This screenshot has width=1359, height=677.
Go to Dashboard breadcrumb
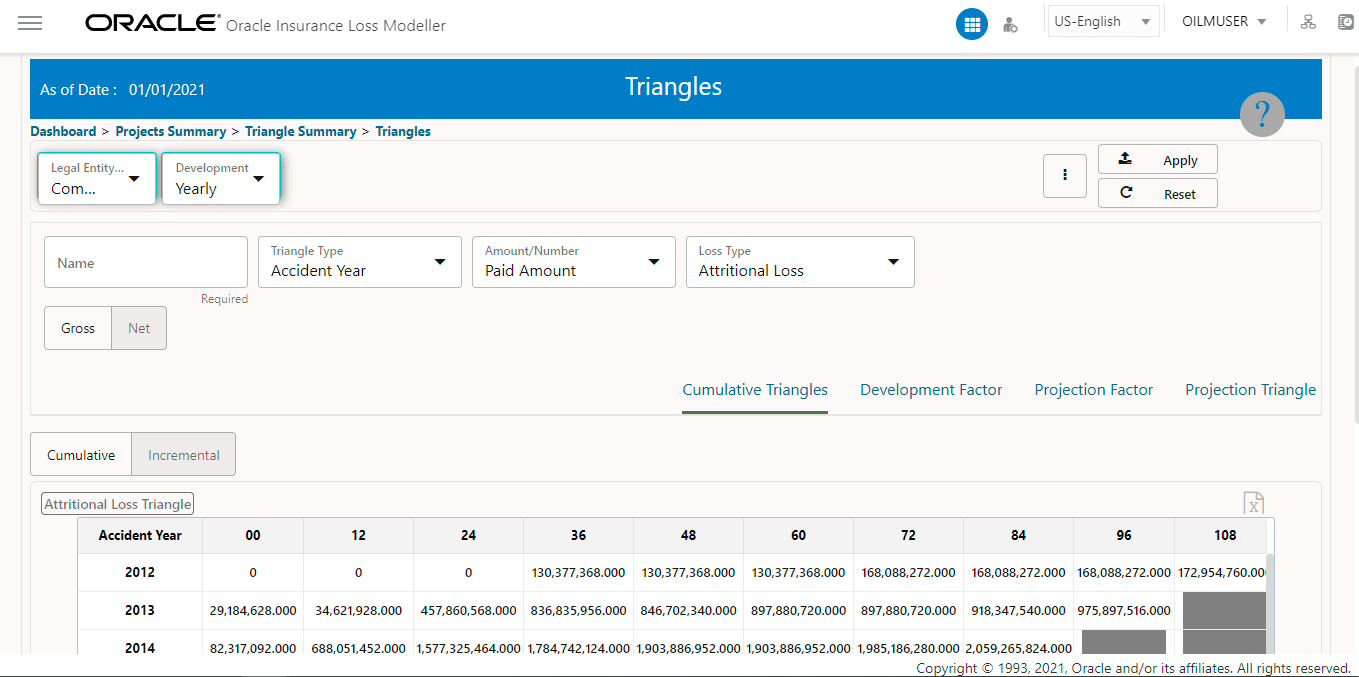(x=63, y=131)
